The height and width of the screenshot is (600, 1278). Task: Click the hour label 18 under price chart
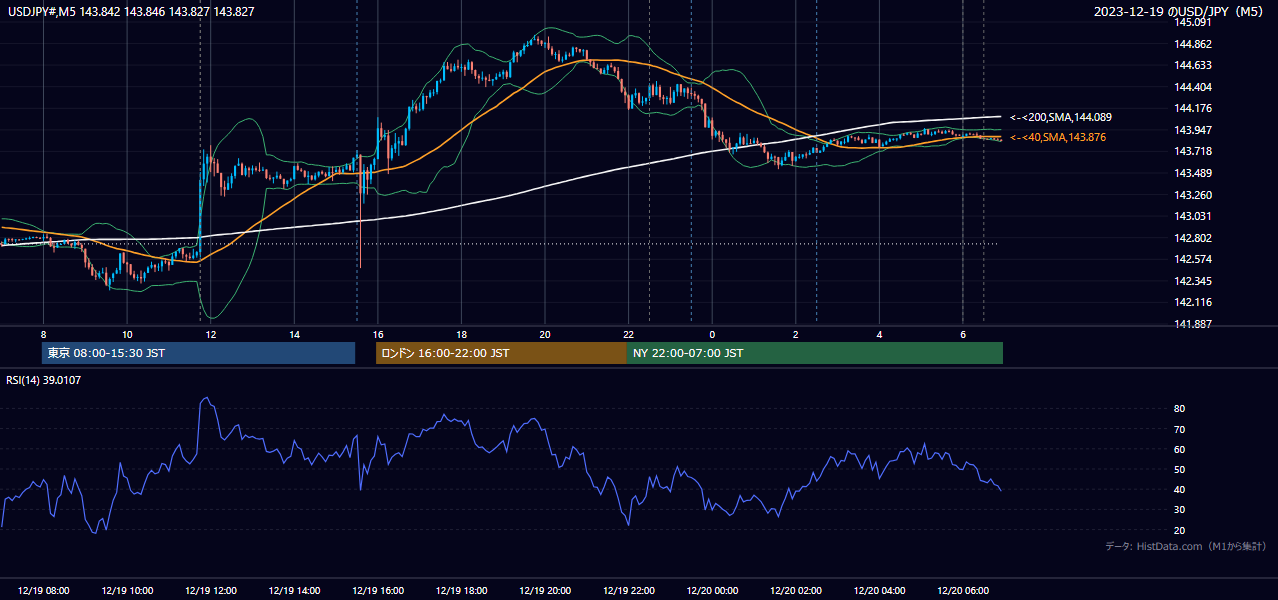click(x=461, y=334)
